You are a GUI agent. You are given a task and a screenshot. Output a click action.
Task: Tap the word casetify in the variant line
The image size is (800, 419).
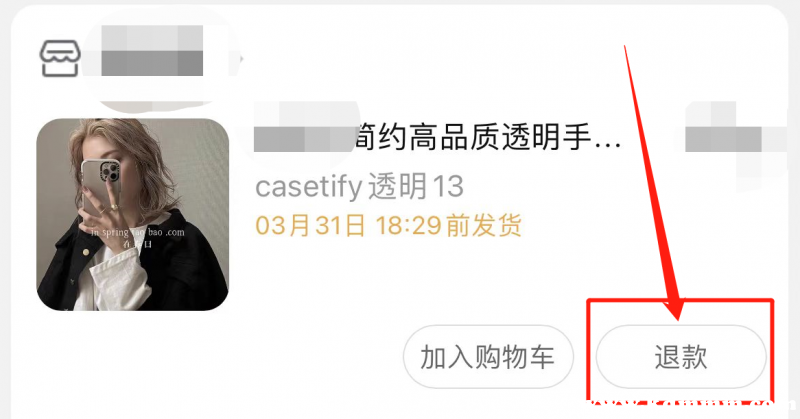tap(309, 187)
